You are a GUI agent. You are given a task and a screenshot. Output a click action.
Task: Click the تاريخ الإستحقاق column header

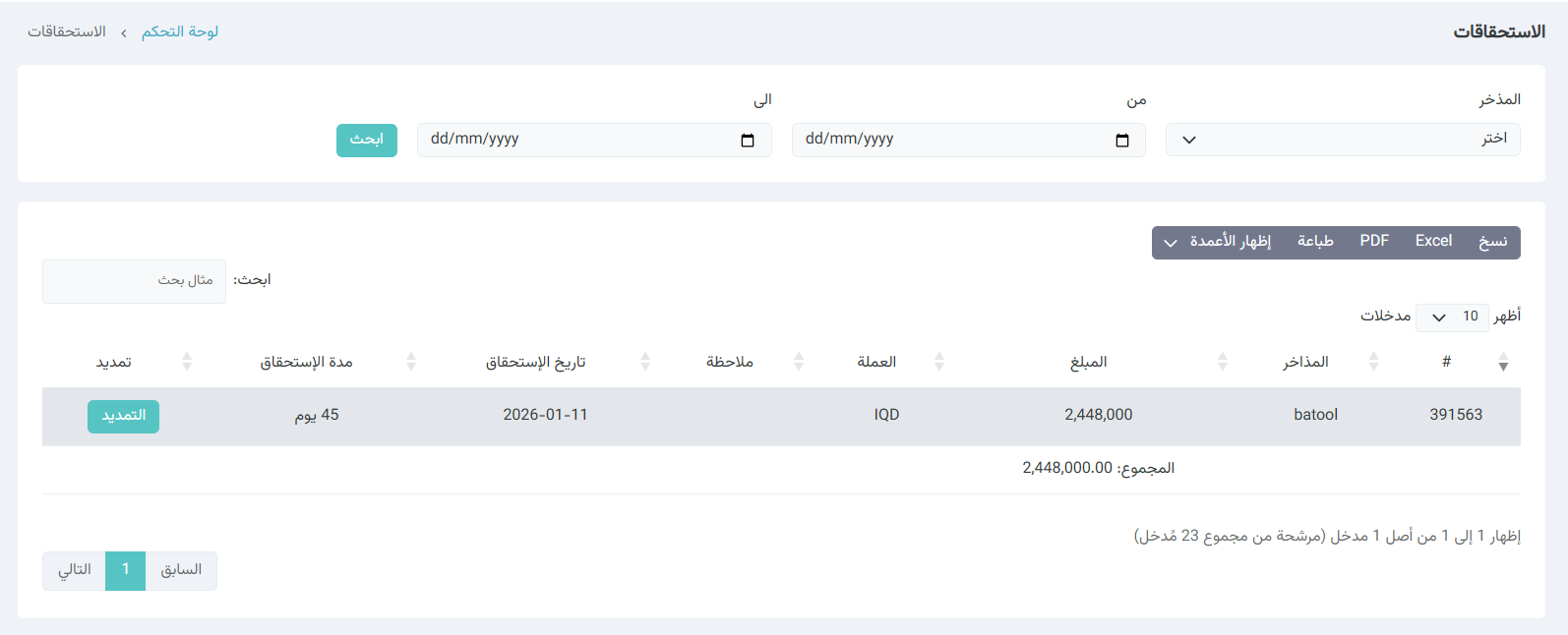535,363
